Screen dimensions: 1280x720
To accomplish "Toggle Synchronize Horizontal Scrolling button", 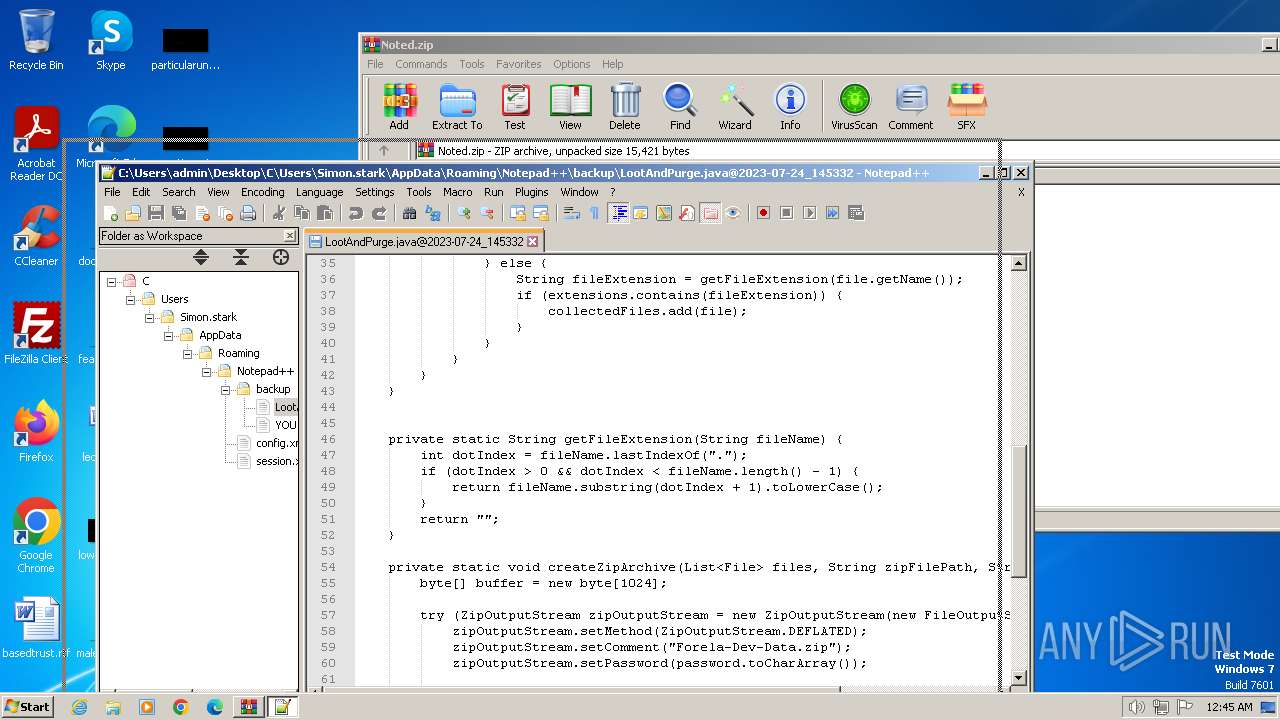I will 541,213.
